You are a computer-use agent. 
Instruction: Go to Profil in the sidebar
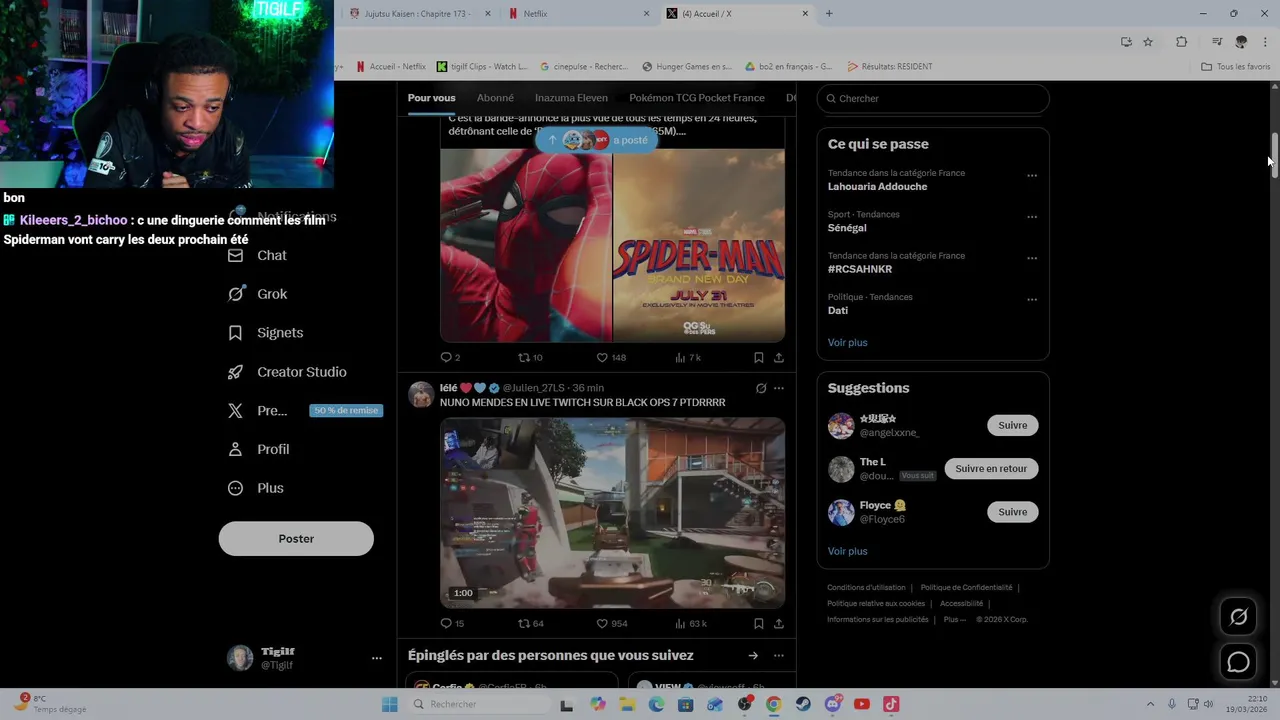[x=258, y=449]
